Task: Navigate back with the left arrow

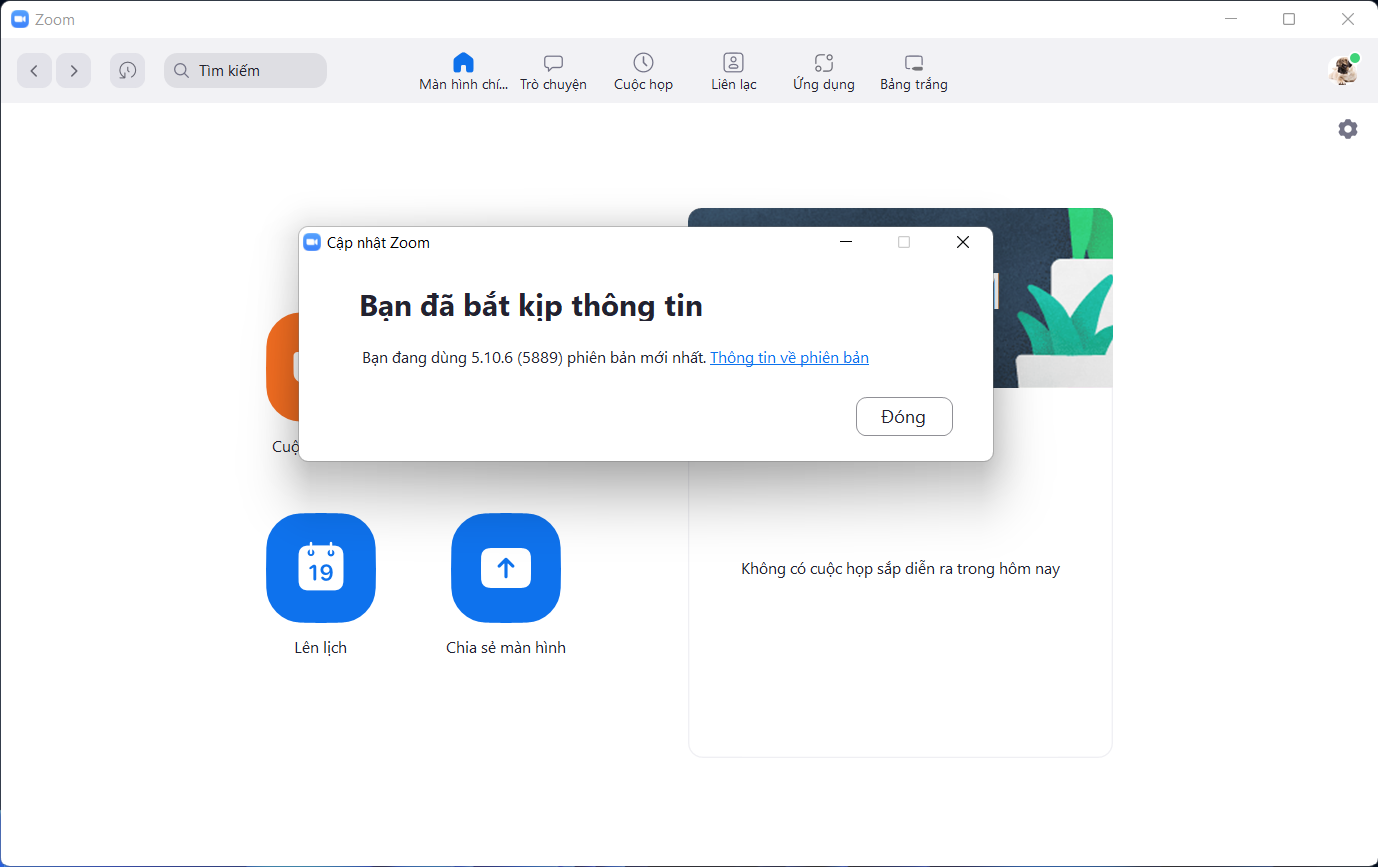Action: [34, 70]
